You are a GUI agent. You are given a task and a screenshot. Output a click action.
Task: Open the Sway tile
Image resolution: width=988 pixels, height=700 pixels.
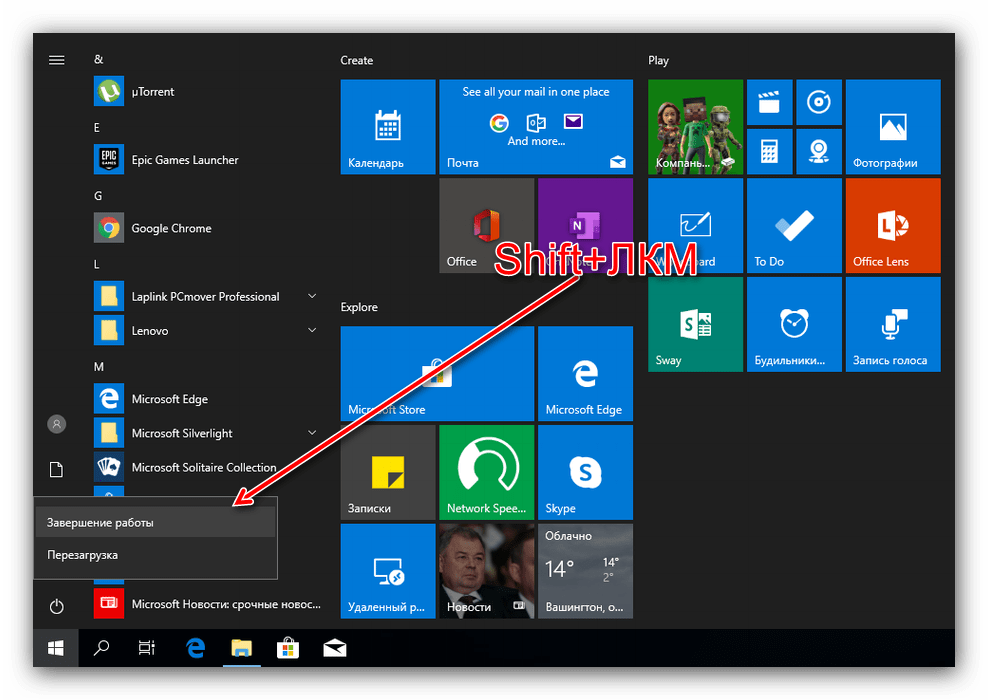[695, 324]
